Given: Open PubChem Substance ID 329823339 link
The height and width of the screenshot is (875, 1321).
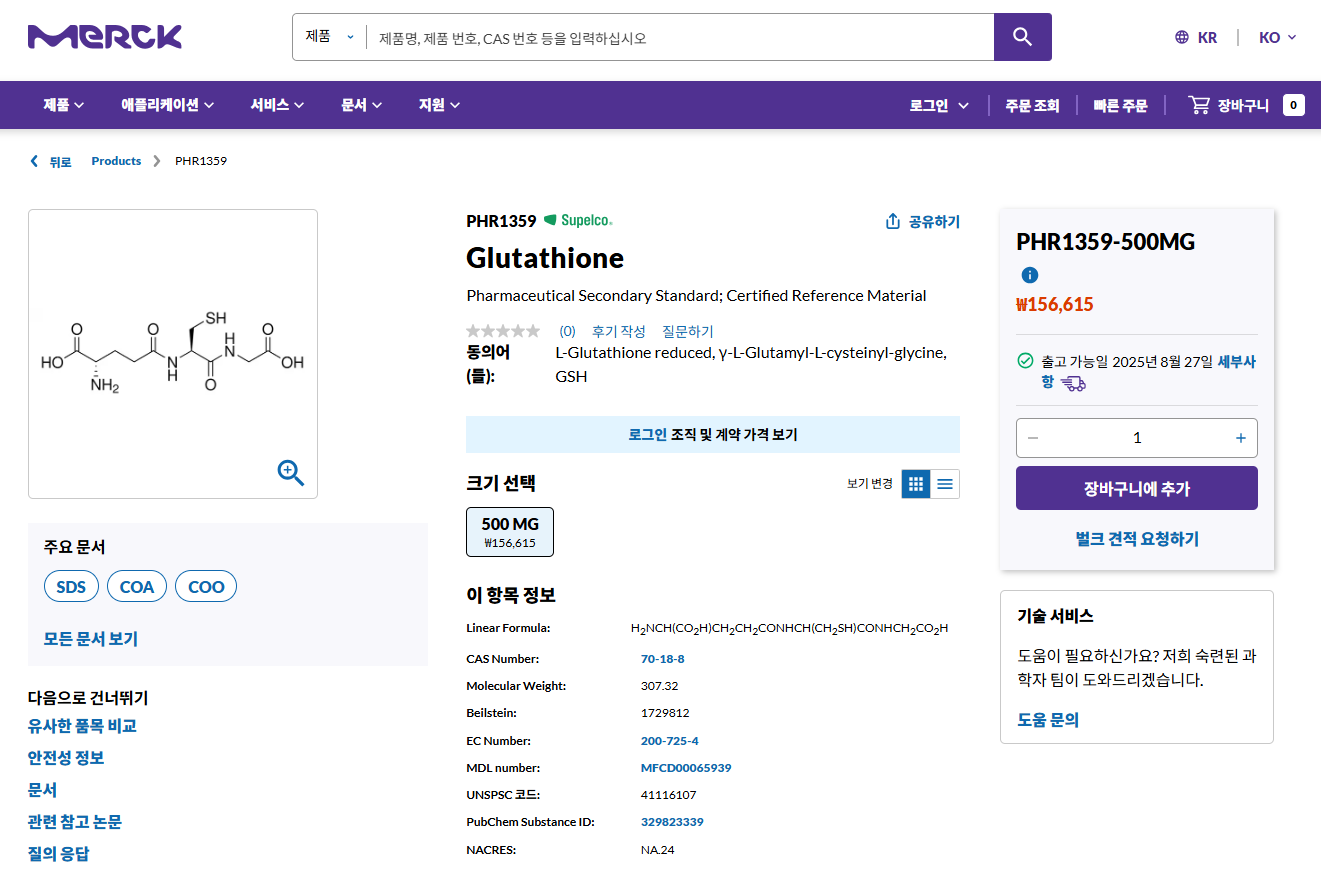Looking at the screenshot, I should 672,822.
